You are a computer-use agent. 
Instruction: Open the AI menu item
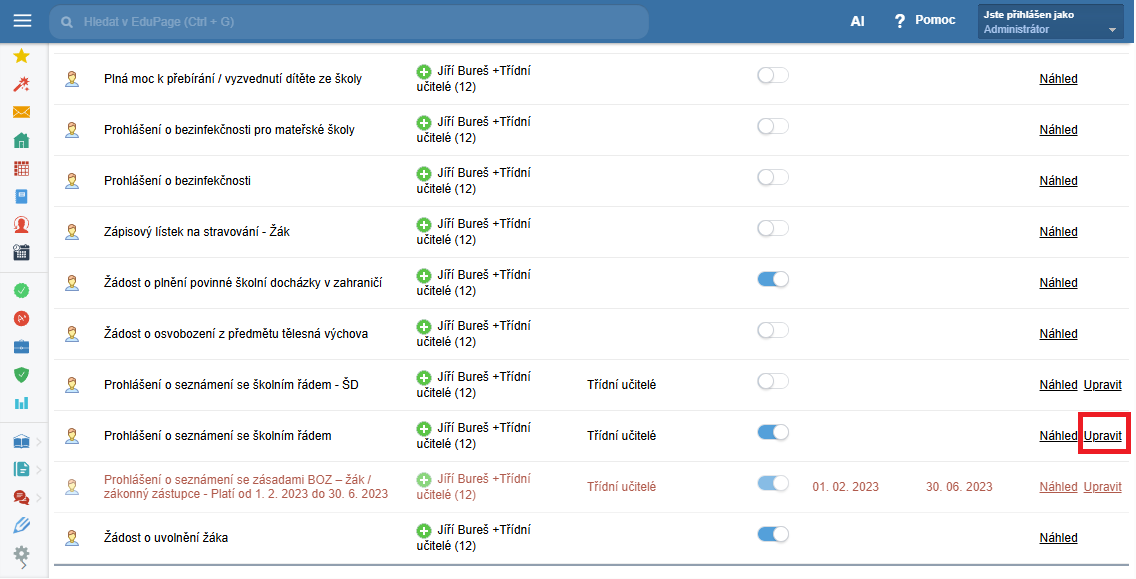[x=857, y=21]
